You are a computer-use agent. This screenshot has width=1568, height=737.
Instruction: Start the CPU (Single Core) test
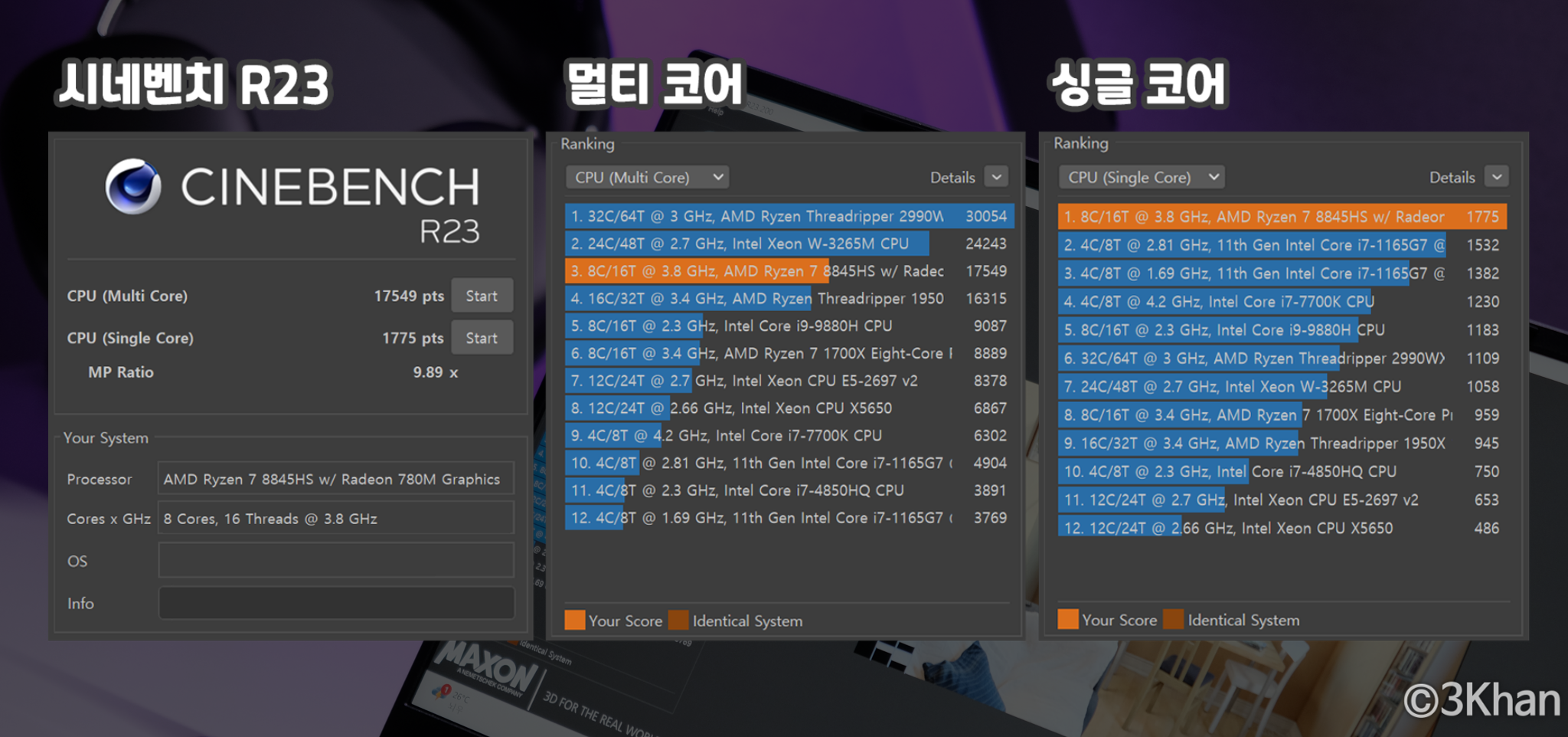[x=482, y=338]
